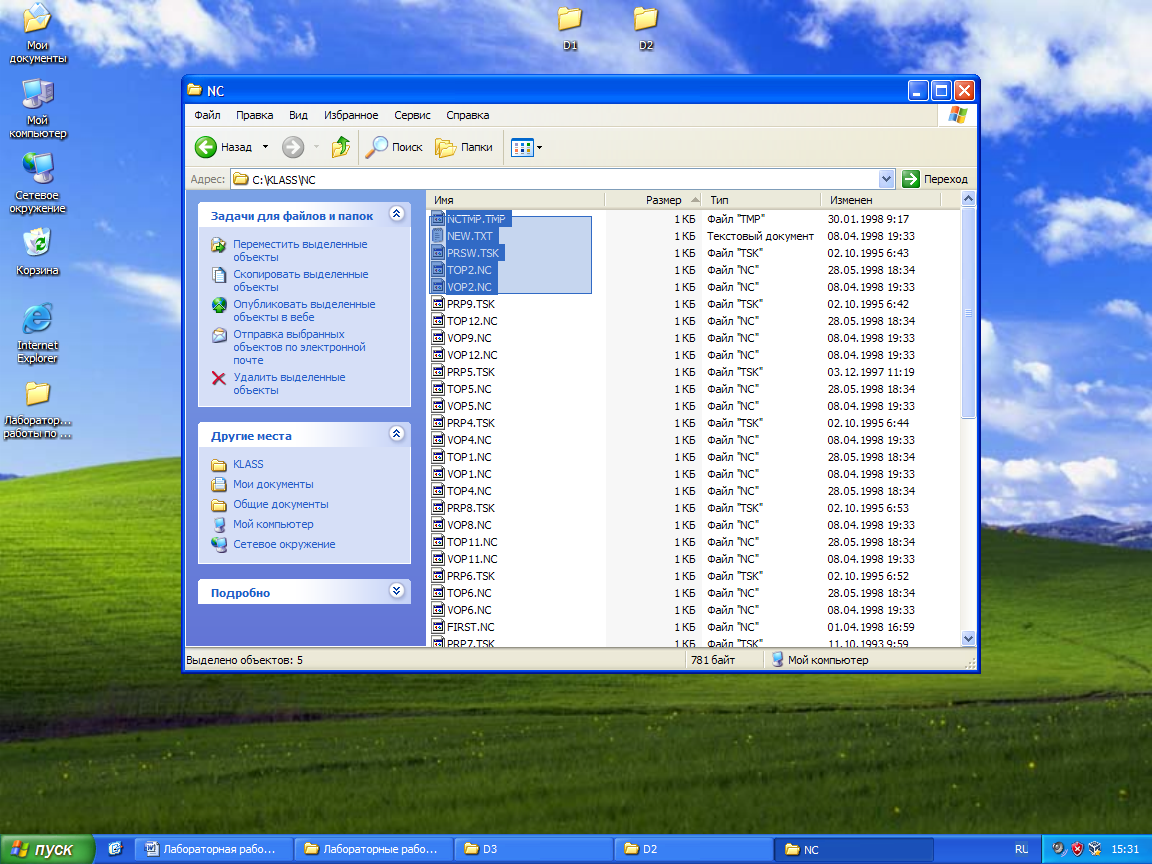Select the FIRST.NC file icon
Screen dimensions: 1152x864
point(437,627)
